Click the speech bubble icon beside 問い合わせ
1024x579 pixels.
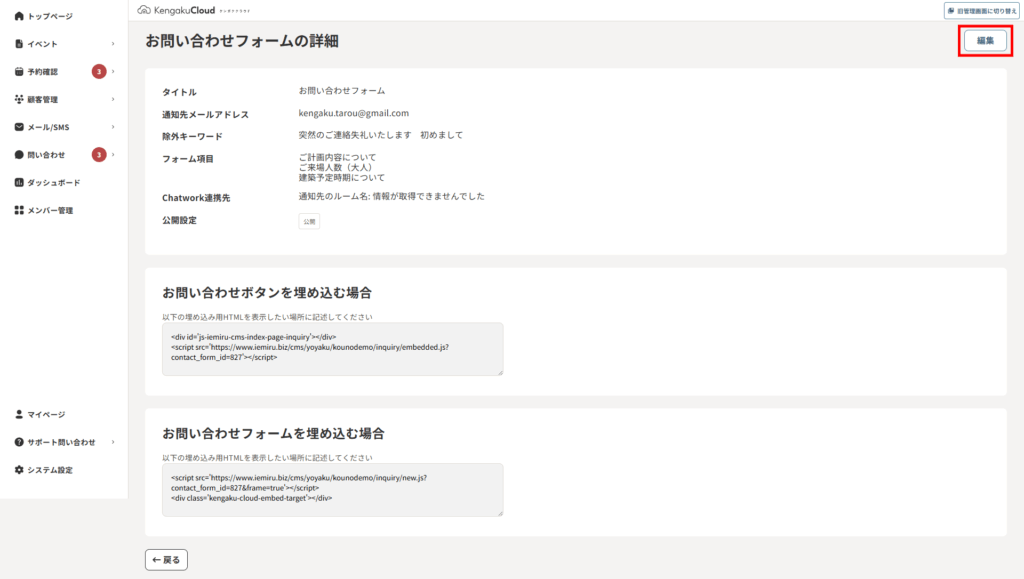19,155
